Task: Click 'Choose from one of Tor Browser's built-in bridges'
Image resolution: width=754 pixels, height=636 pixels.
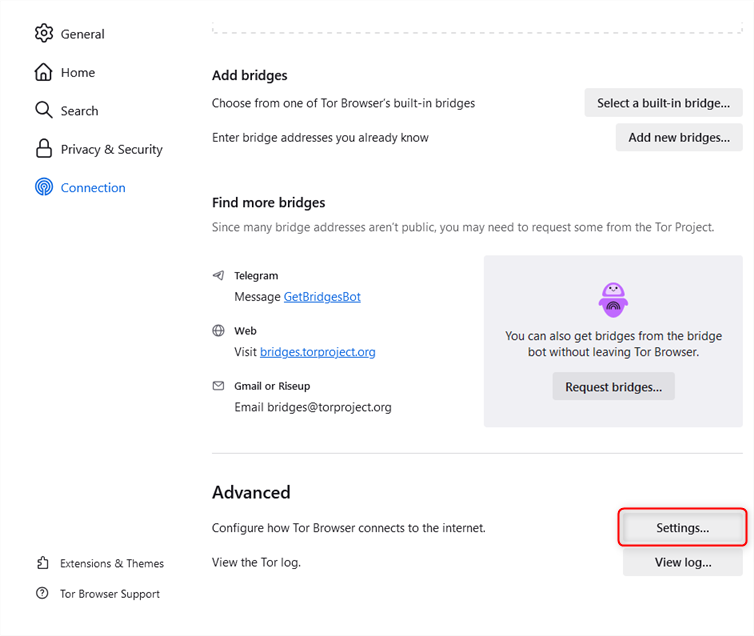Action: 343,103
